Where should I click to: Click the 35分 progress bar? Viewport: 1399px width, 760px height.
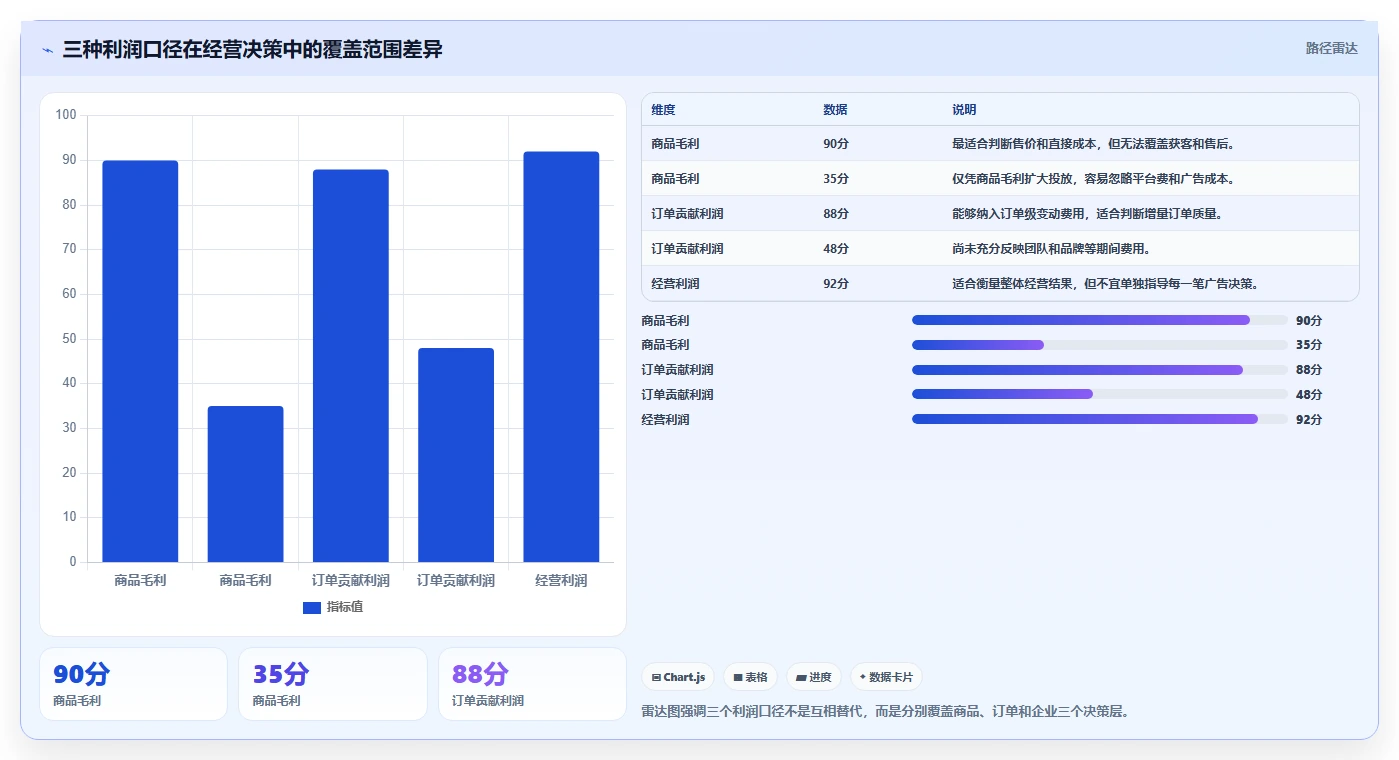pyautogui.click(x=1099, y=345)
